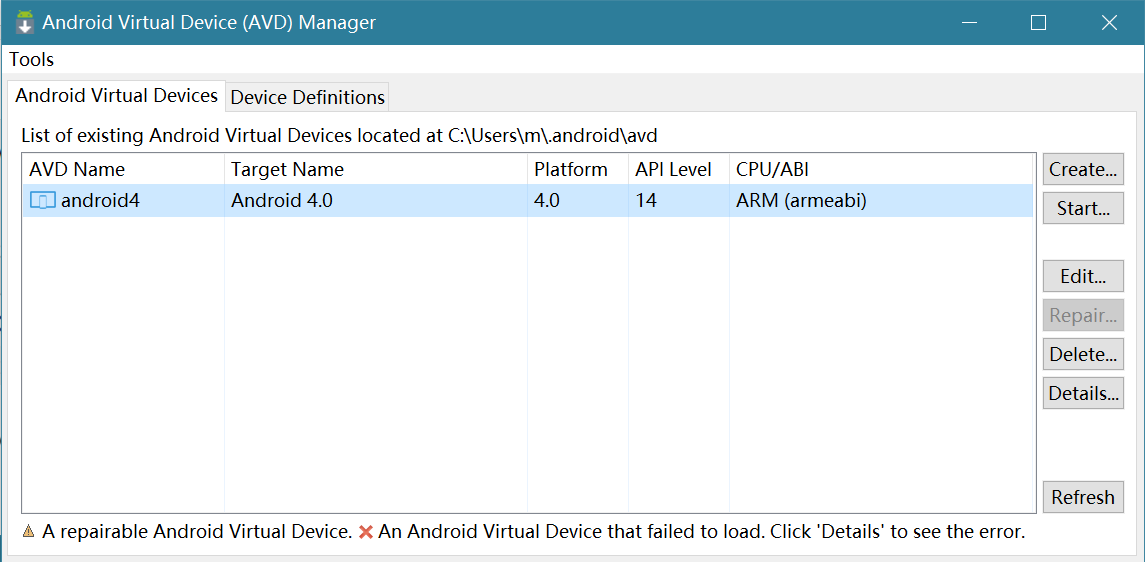Click the repairable-device warning triangle icon
Viewport: 1145px width, 562px height.
28,533
